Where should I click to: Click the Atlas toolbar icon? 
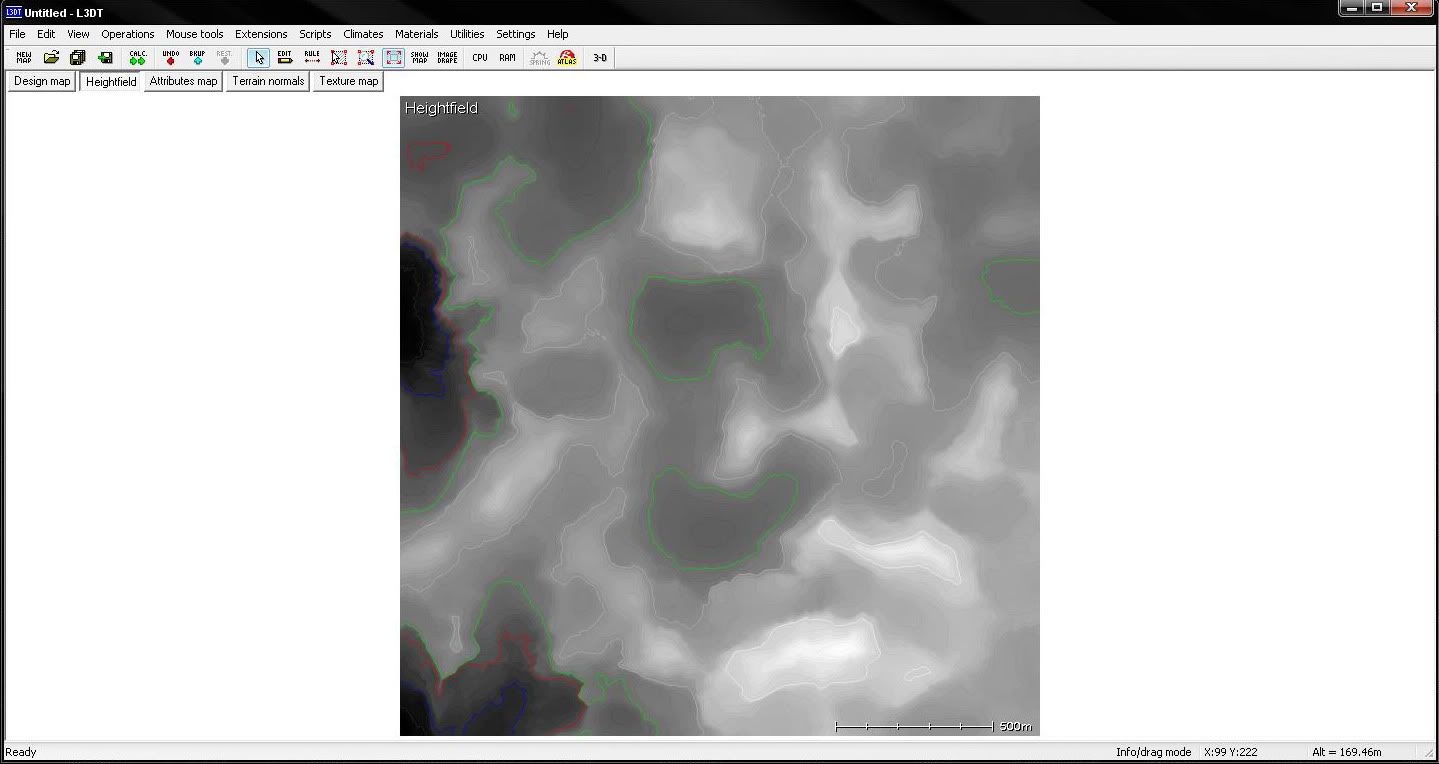point(567,58)
